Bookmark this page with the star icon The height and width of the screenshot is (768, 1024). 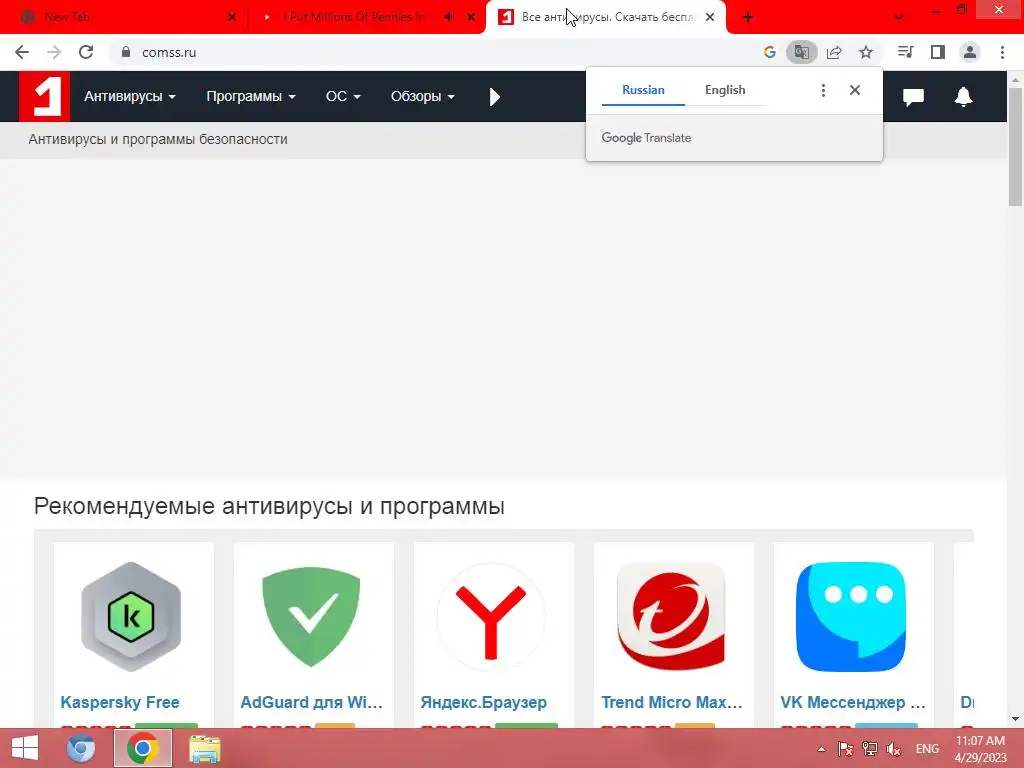(866, 52)
